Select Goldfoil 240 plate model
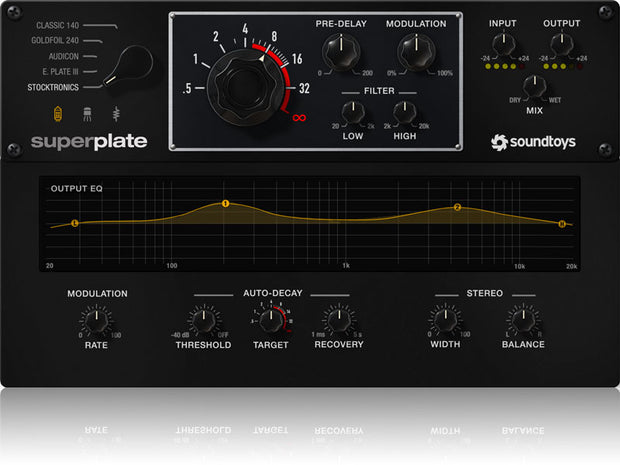 55,40
